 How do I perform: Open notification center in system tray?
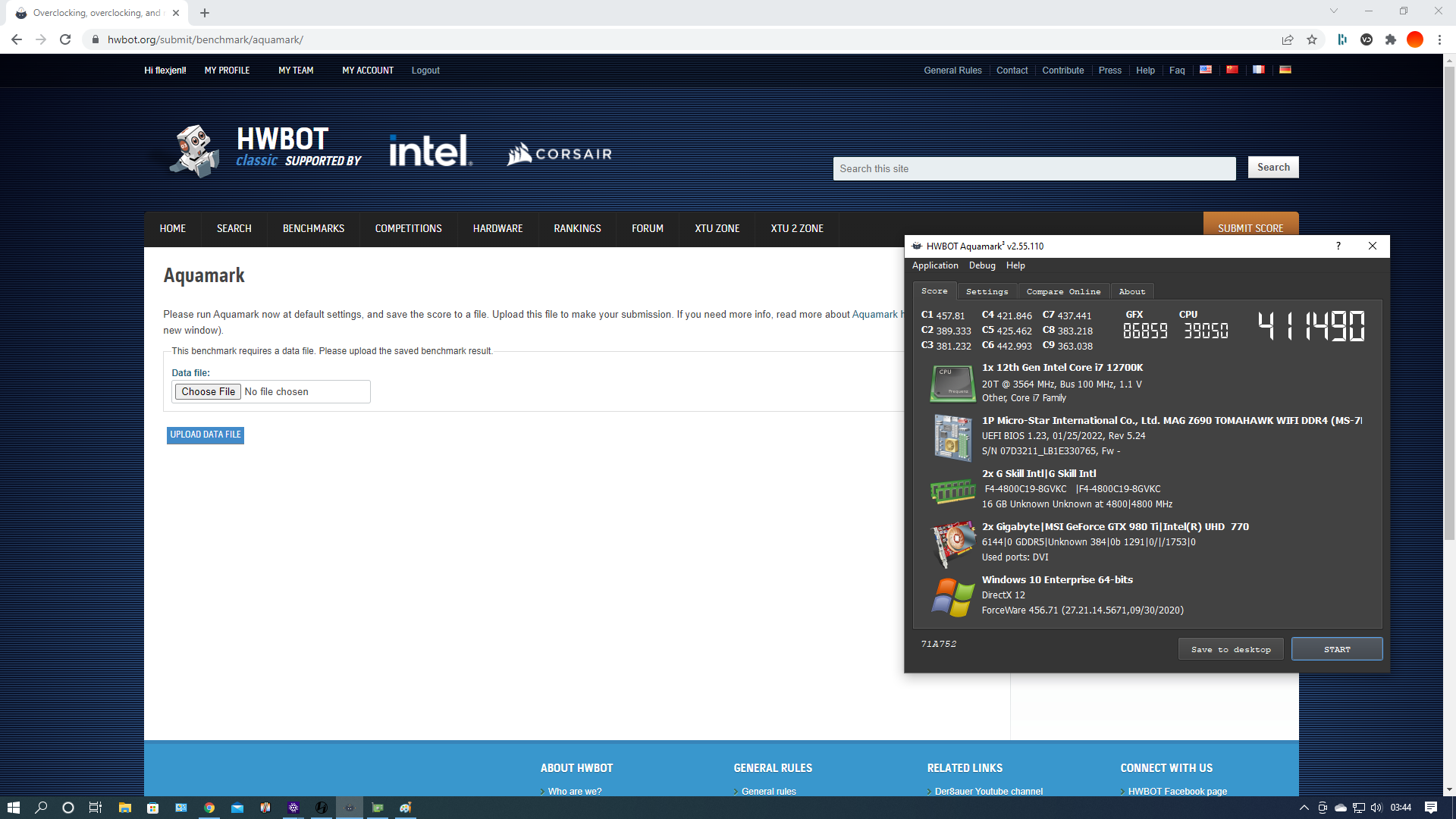[1431, 808]
